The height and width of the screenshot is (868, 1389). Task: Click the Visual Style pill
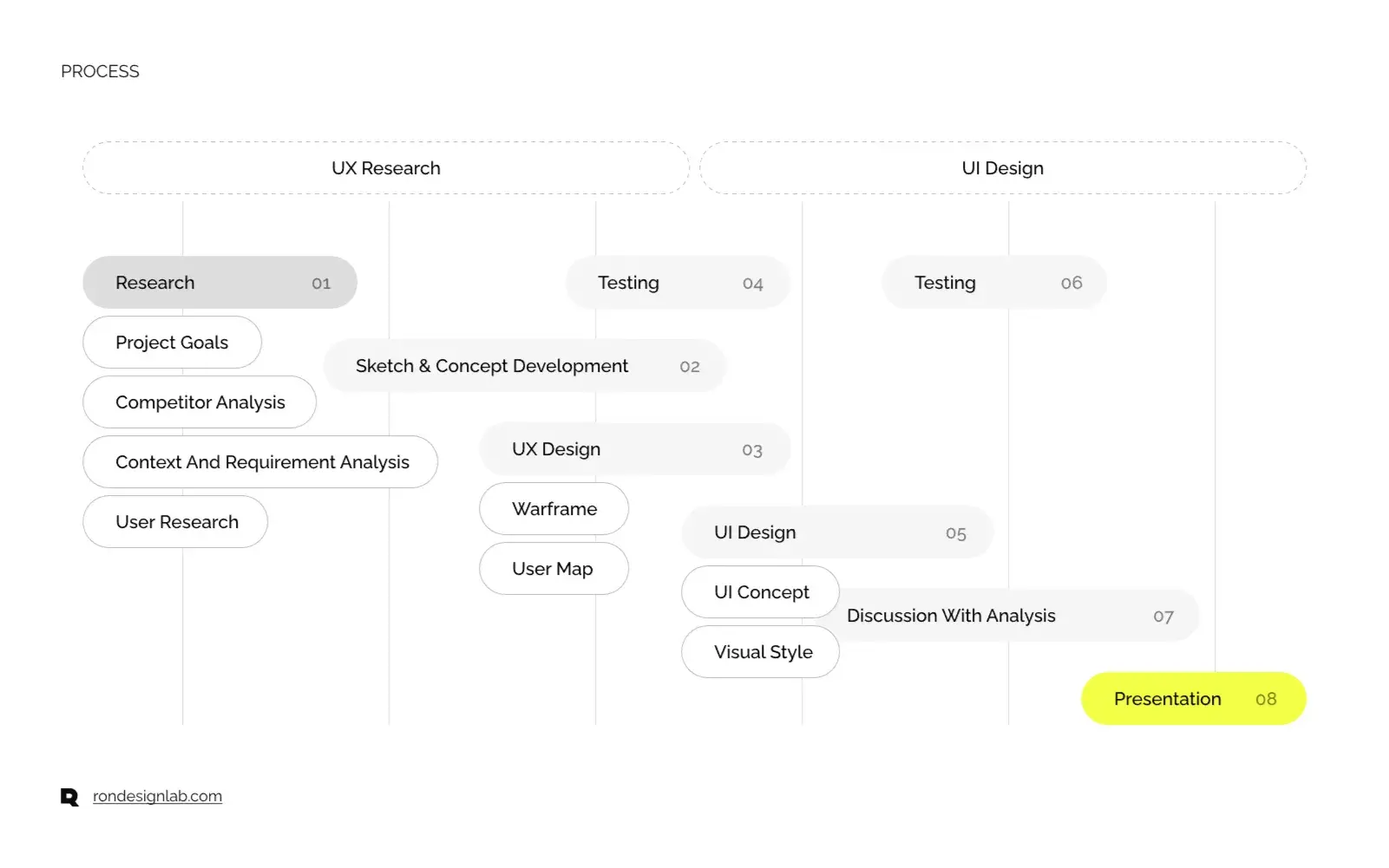(x=761, y=652)
